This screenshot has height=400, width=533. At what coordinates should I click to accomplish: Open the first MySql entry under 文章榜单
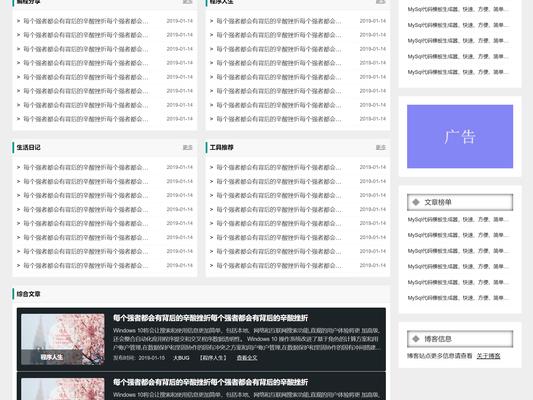[458, 220]
